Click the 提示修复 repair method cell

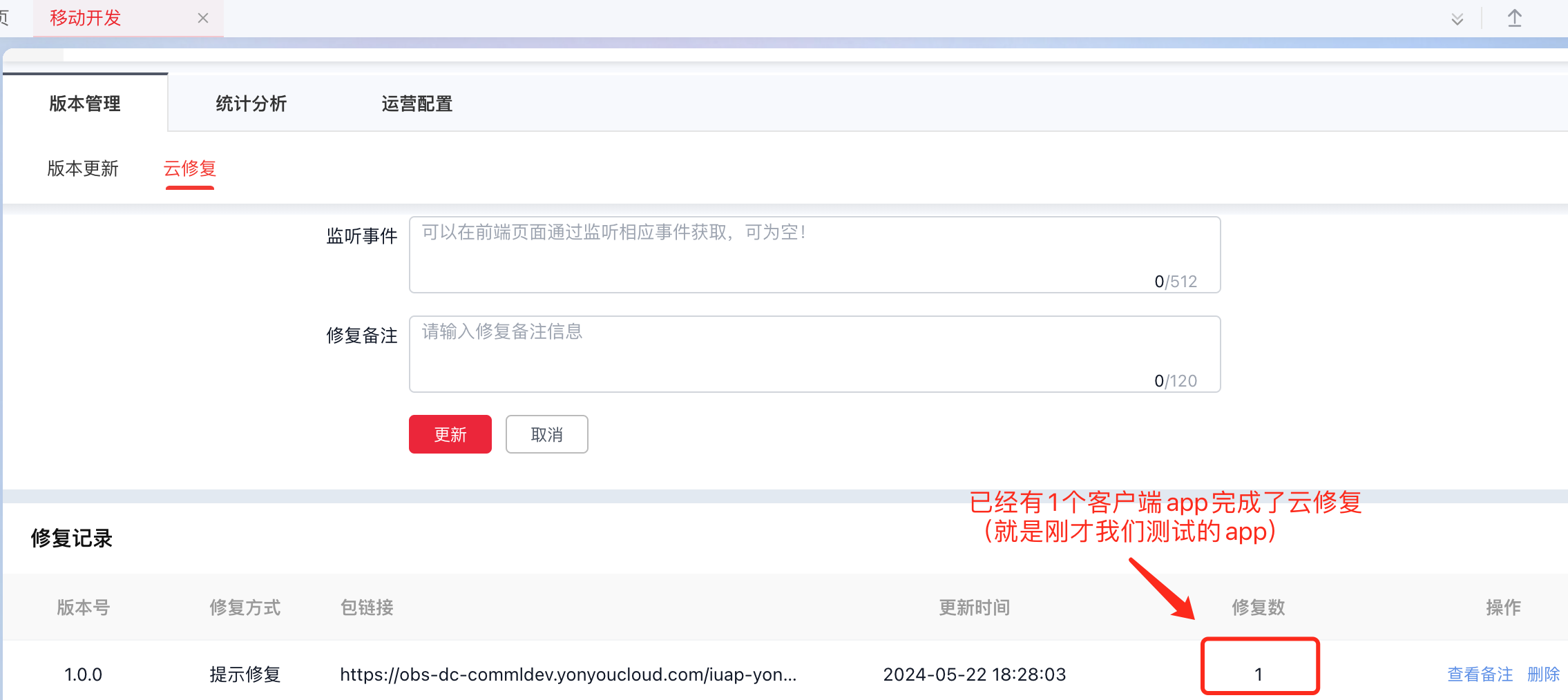[245, 674]
